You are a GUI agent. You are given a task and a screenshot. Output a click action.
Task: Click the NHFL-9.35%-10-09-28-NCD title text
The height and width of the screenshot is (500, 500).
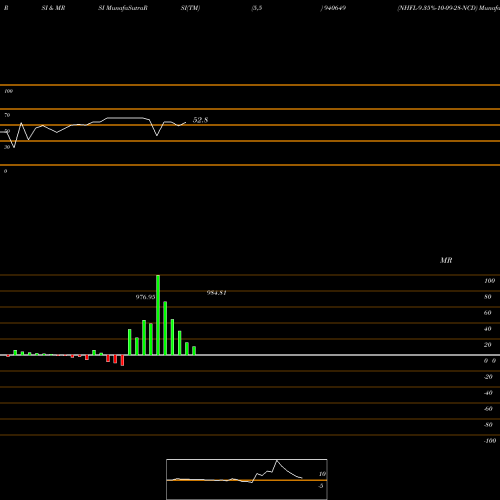[437, 8]
